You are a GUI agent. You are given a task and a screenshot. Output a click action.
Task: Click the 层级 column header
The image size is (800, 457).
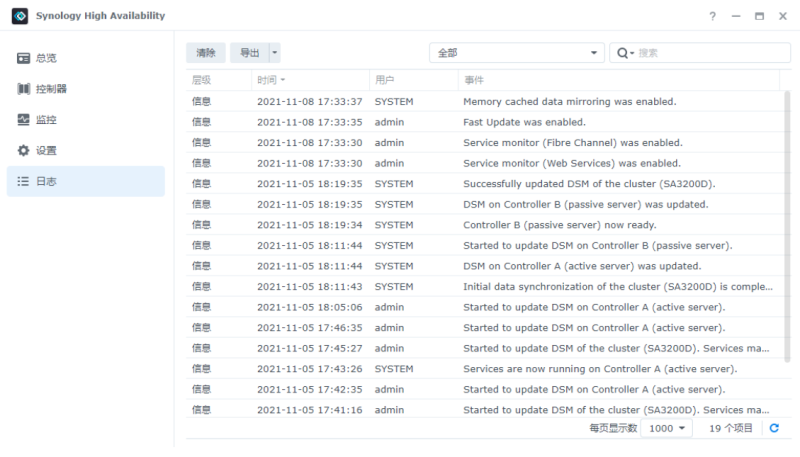click(218, 80)
